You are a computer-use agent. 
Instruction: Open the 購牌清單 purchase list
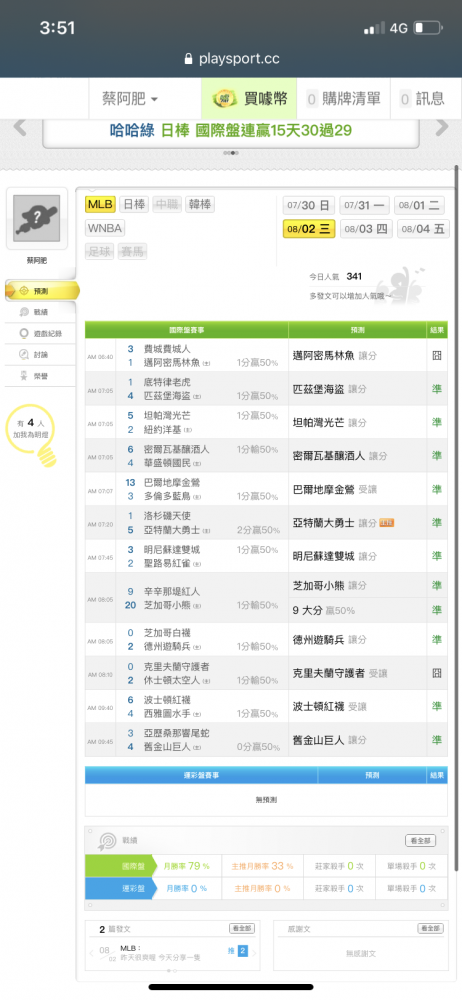[x=345, y=99]
